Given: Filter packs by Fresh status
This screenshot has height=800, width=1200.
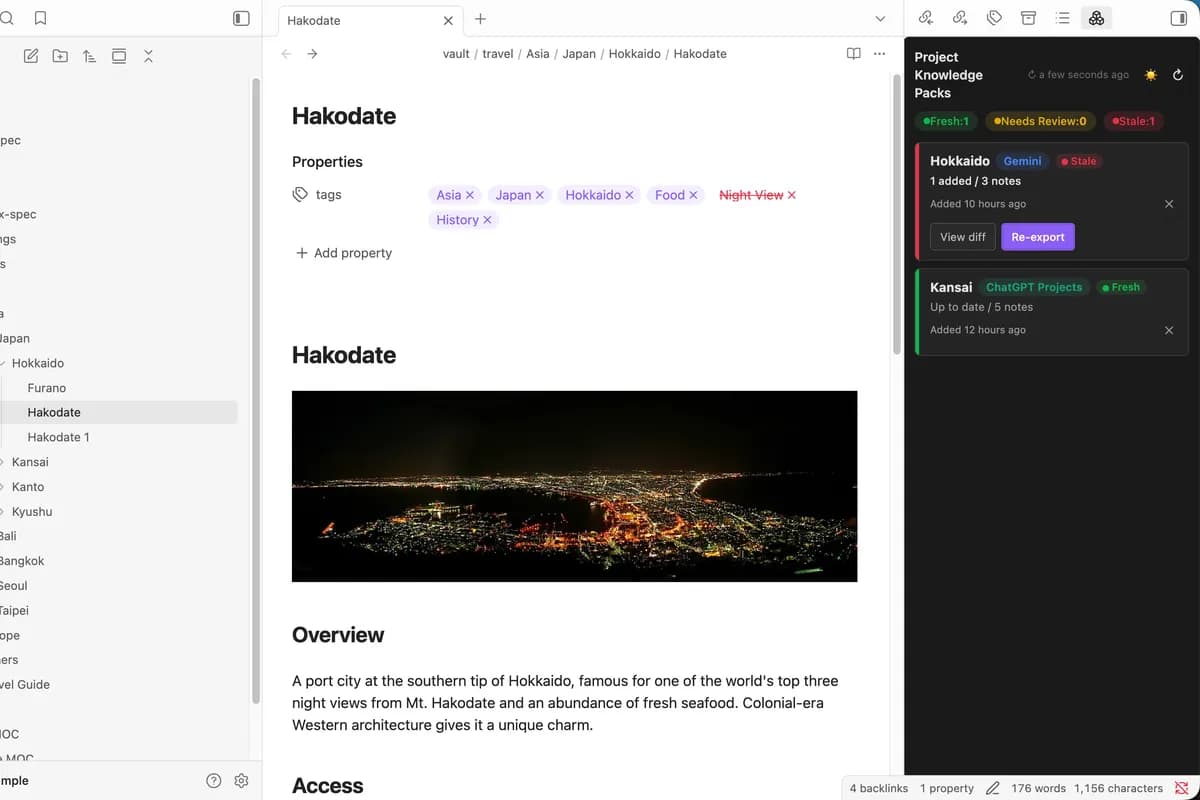Looking at the screenshot, I should pos(946,121).
